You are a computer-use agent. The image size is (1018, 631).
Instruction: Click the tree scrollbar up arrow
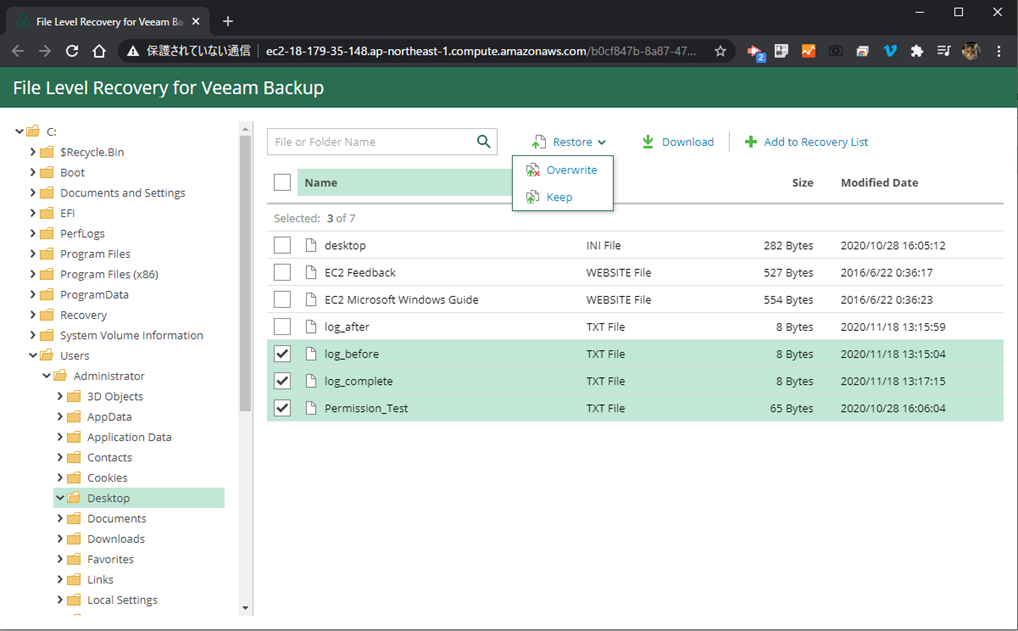click(x=245, y=129)
